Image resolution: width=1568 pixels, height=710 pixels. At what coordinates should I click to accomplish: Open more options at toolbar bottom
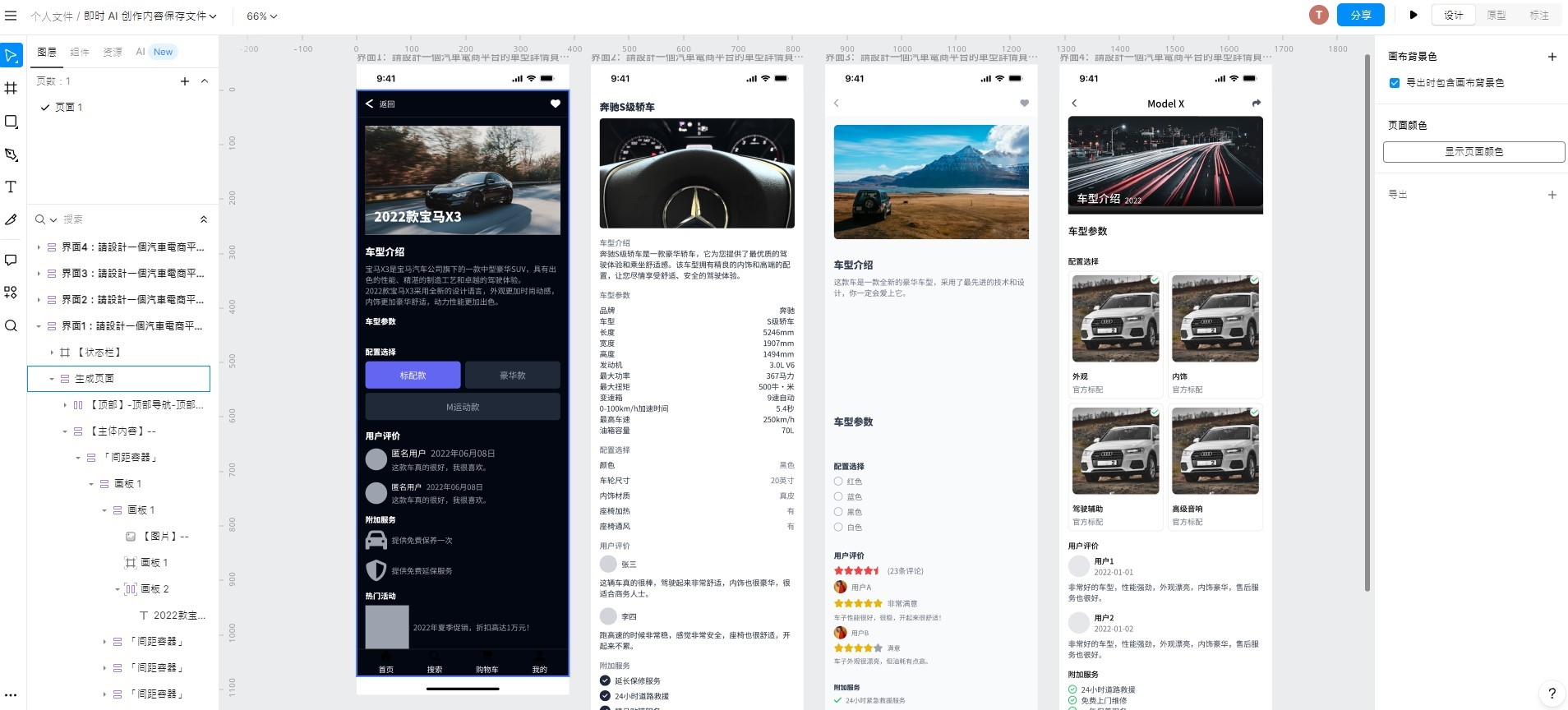tap(11, 695)
